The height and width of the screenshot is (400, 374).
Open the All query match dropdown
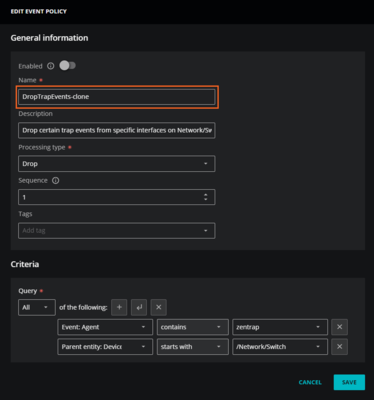(37, 307)
